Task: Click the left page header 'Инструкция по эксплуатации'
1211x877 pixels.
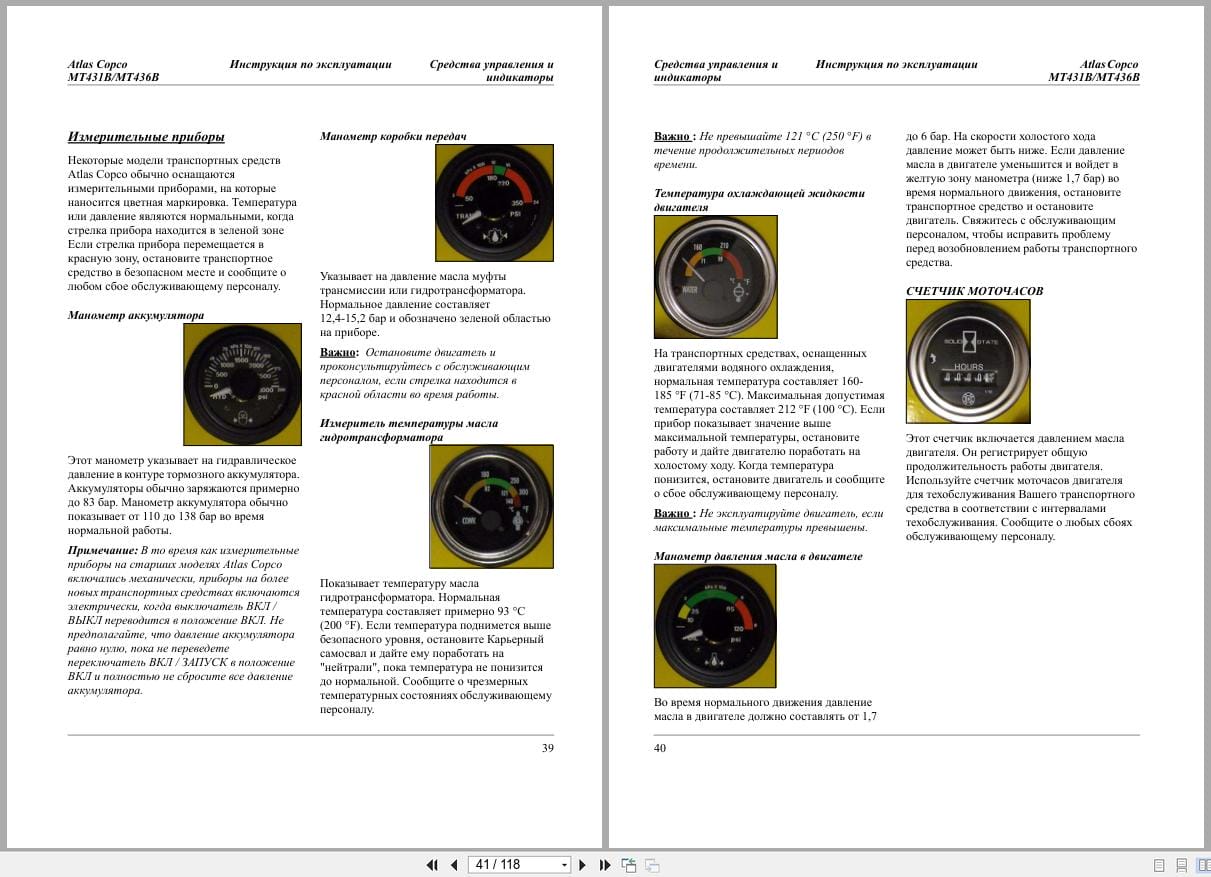Action: (x=311, y=64)
